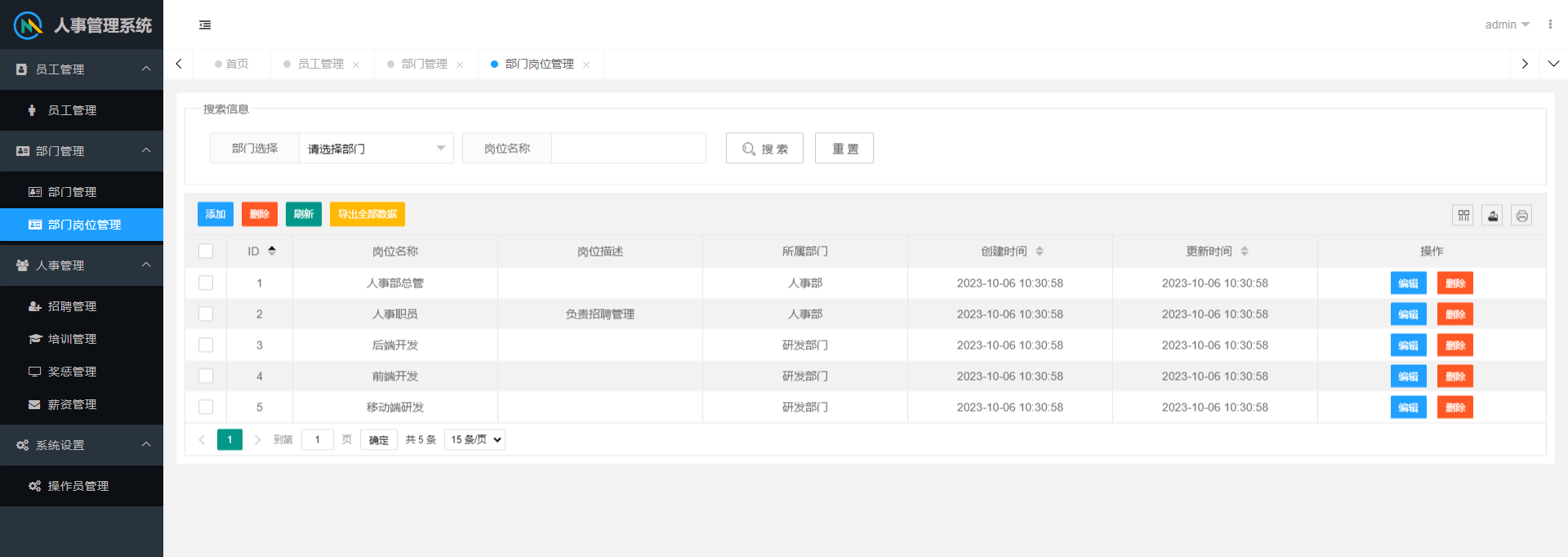Open 部门管理 sub-item in sidebar
This screenshot has height=557, width=1568.
point(82,192)
